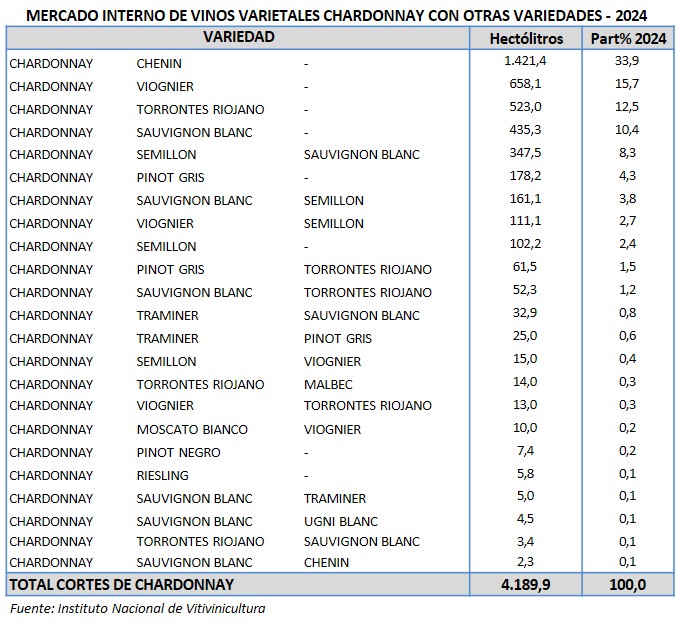
Task: Click the MALBEC variety cell
Action: tap(327, 384)
